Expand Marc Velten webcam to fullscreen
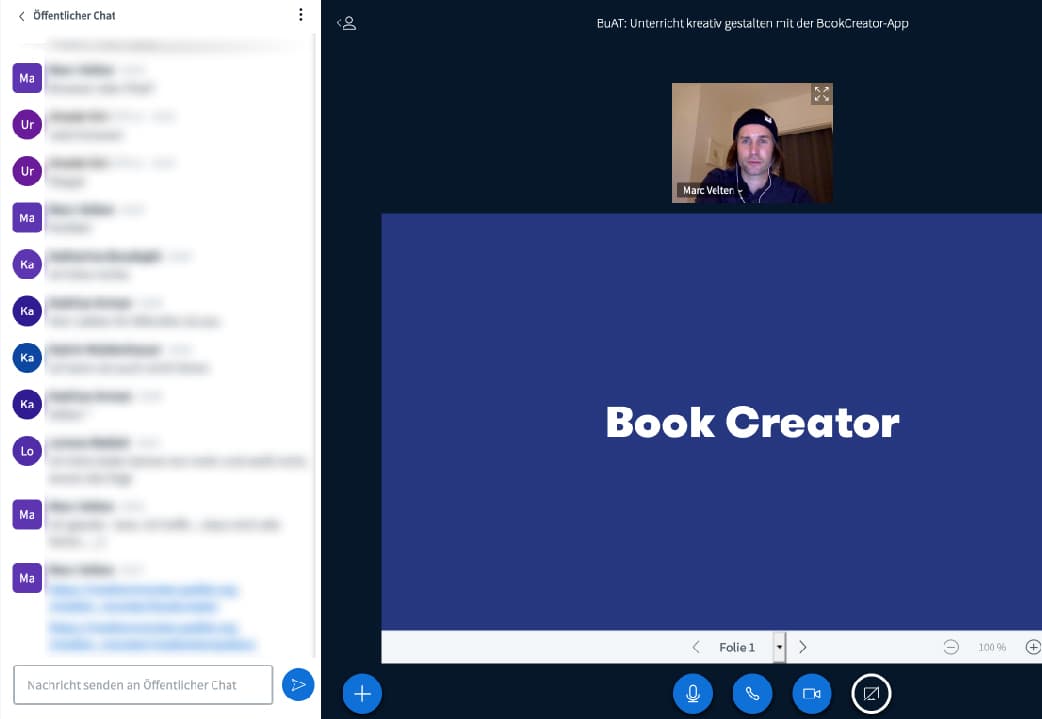Image resolution: width=1042 pixels, height=719 pixels. point(821,94)
